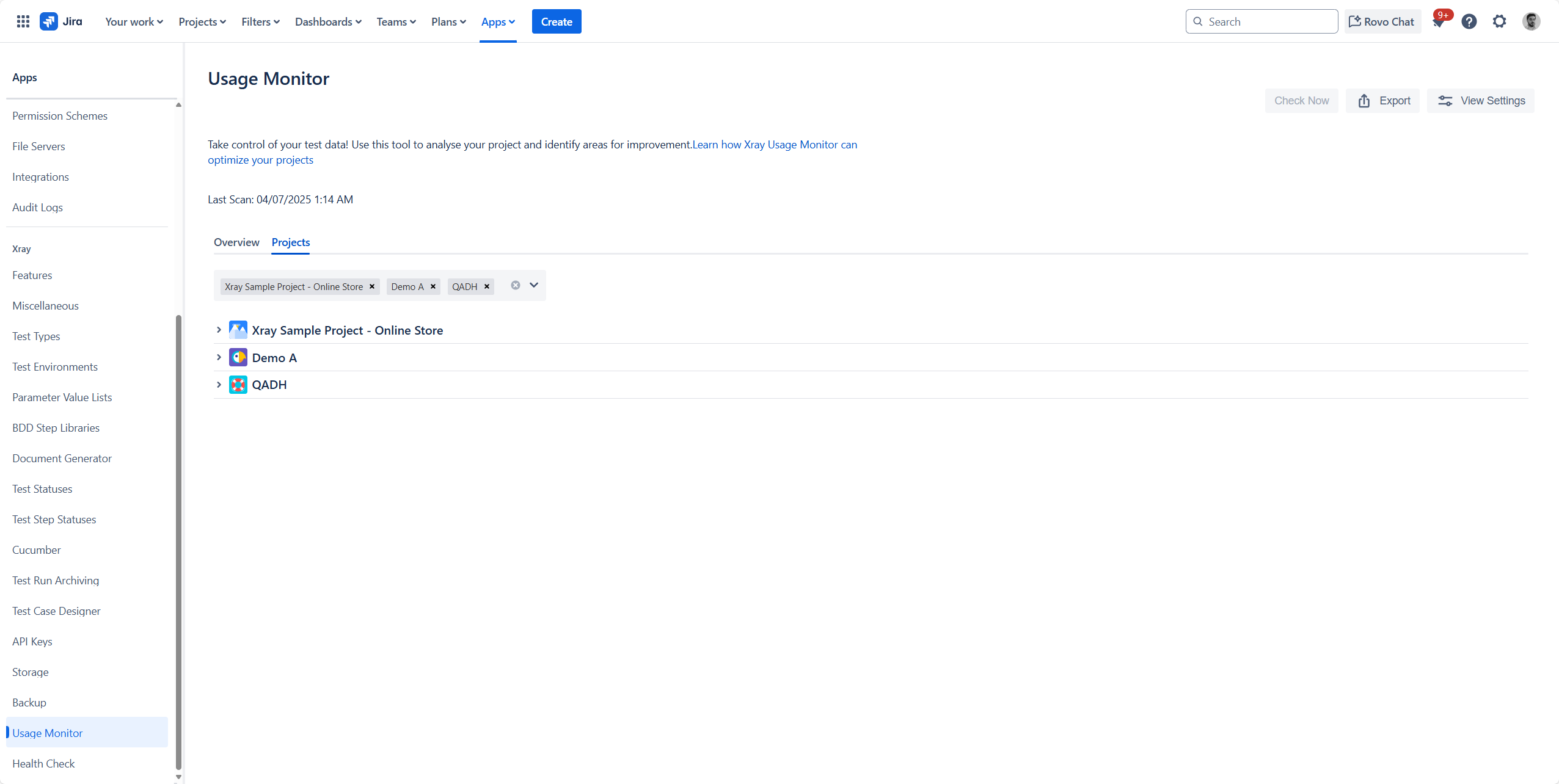This screenshot has width=1559, height=784.
Task: Open File Servers in sidebar
Action: click(x=38, y=147)
